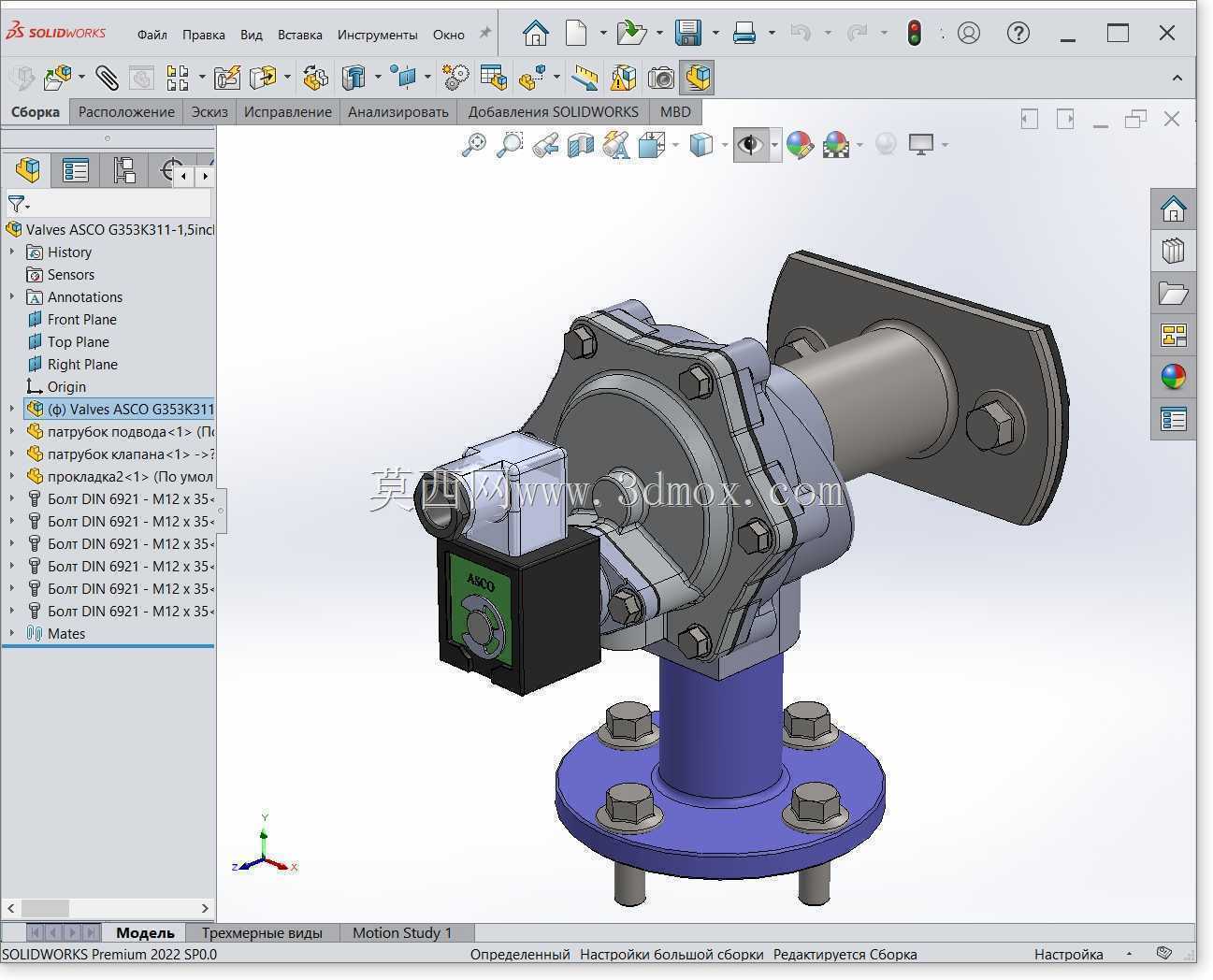This screenshot has width=1213, height=980.
Task: Click the Previous View icon
Action: tap(545, 145)
